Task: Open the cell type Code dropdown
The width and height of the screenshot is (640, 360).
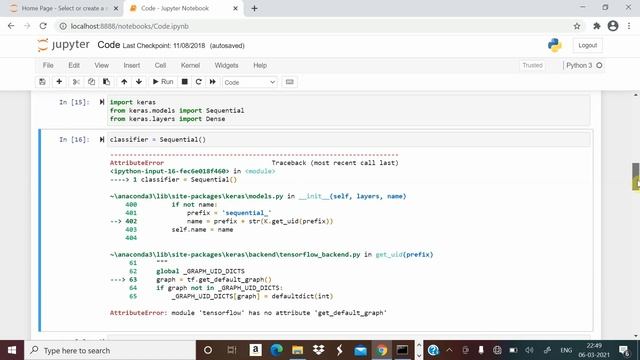Action: [x=250, y=82]
